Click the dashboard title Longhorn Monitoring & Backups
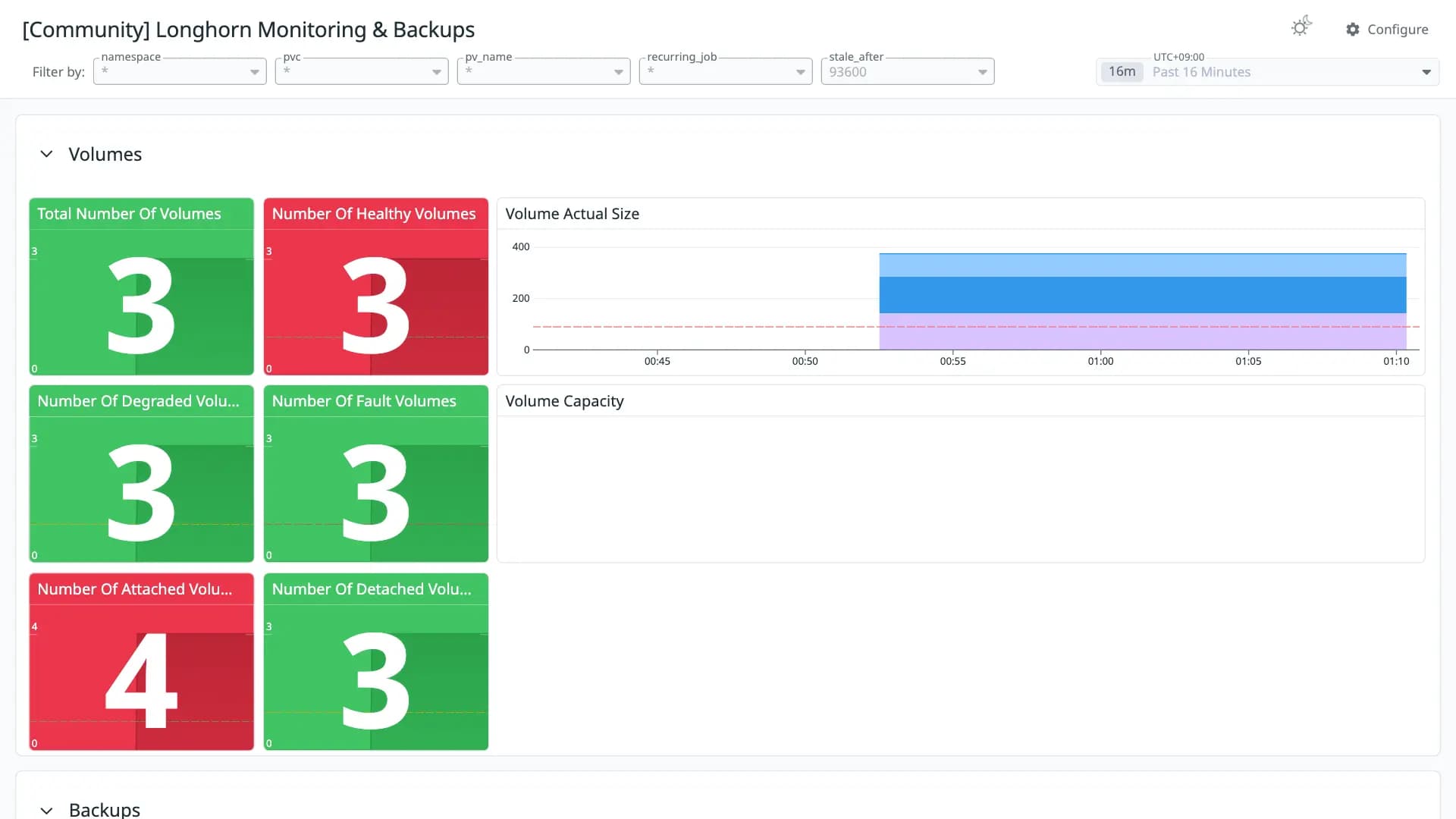The height and width of the screenshot is (819, 1456). [249, 30]
